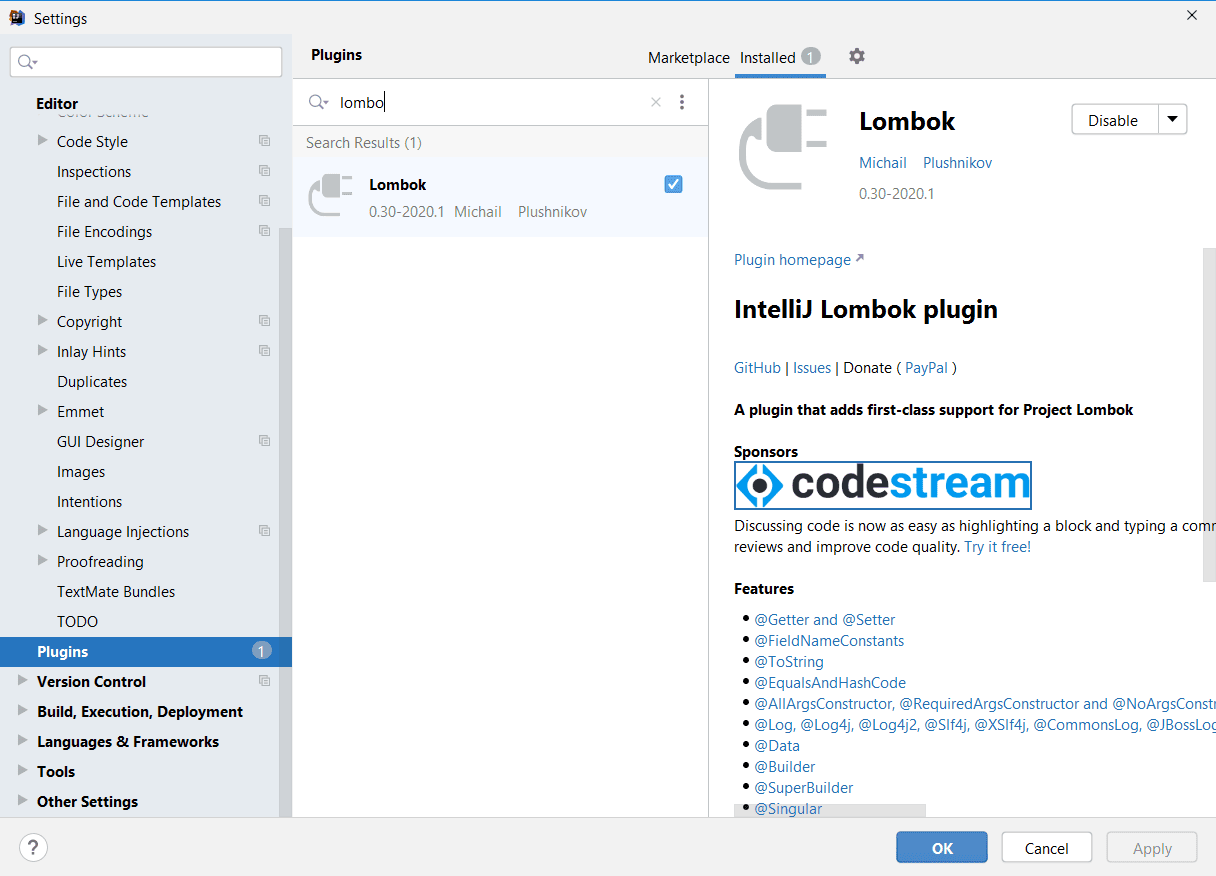The image size is (1216, 876).
Task: Click the help question mark icon
Action: point(33,848)
